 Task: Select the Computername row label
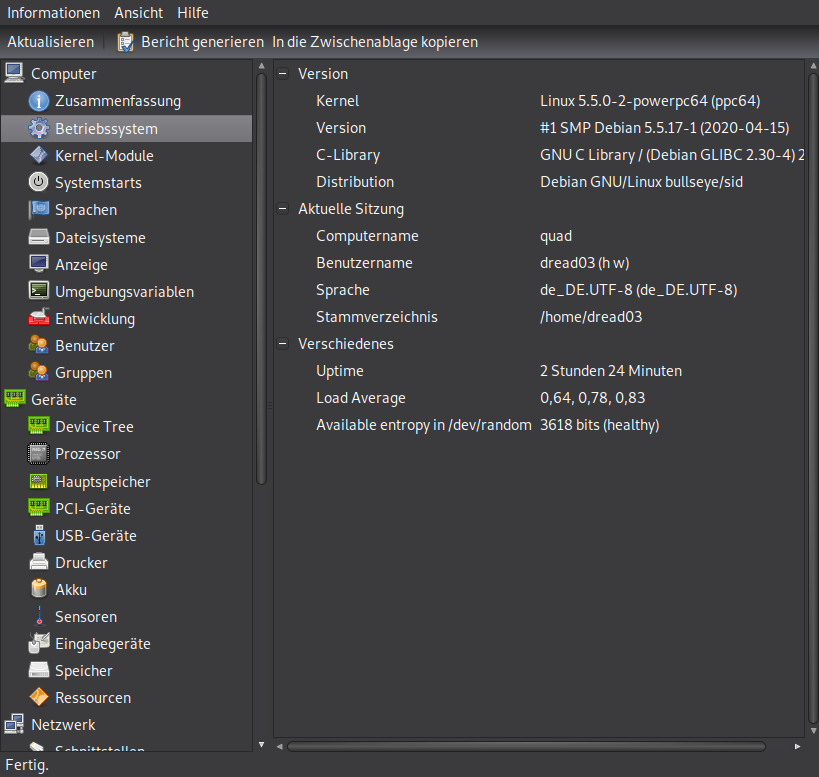pyautogui.click(x=367, y=236)
